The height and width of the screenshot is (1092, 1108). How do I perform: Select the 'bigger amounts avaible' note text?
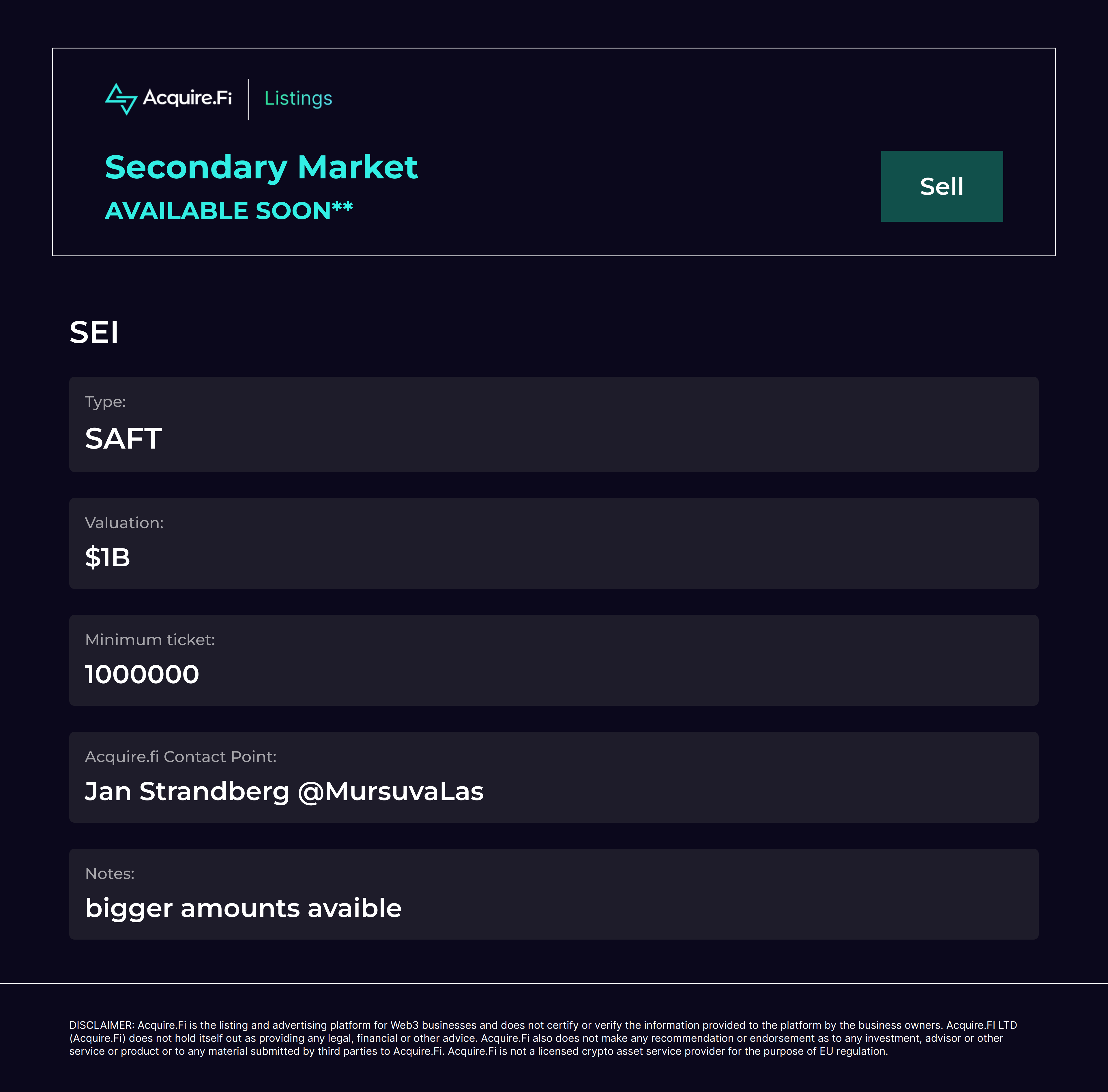pos(243,908)
